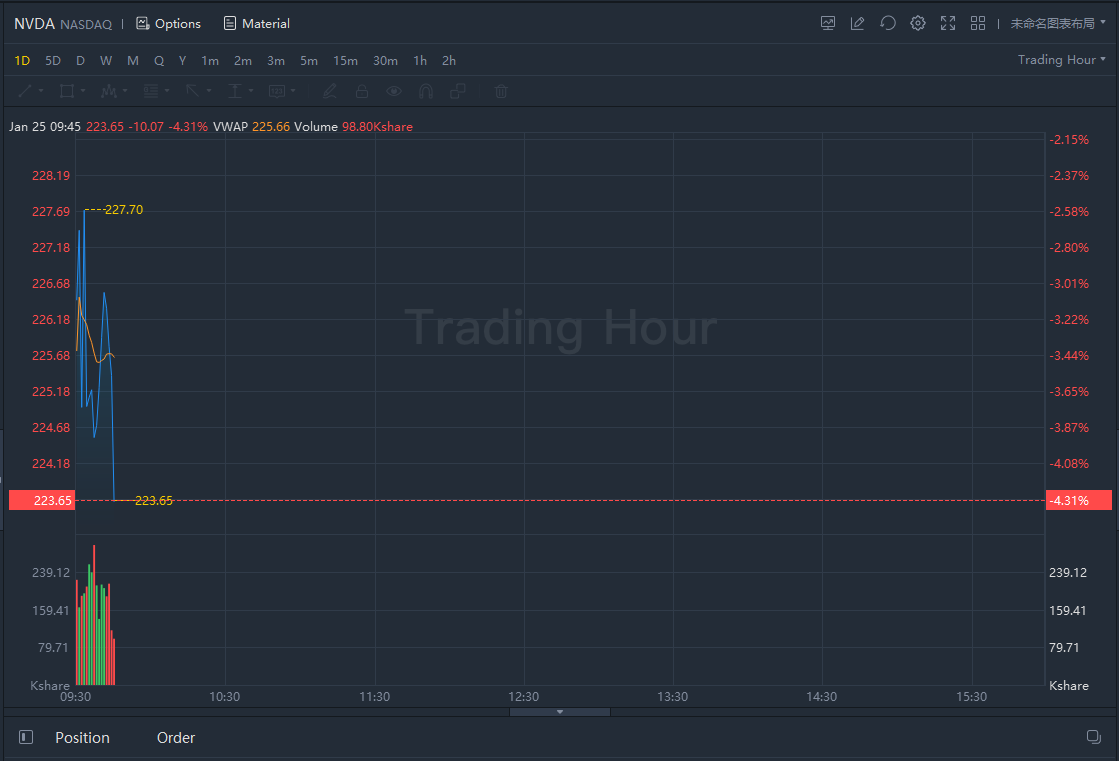This screenshot has height=761, width=1119.
Task: Open the multi-chart grid layout icon
Action: [978, 24]
